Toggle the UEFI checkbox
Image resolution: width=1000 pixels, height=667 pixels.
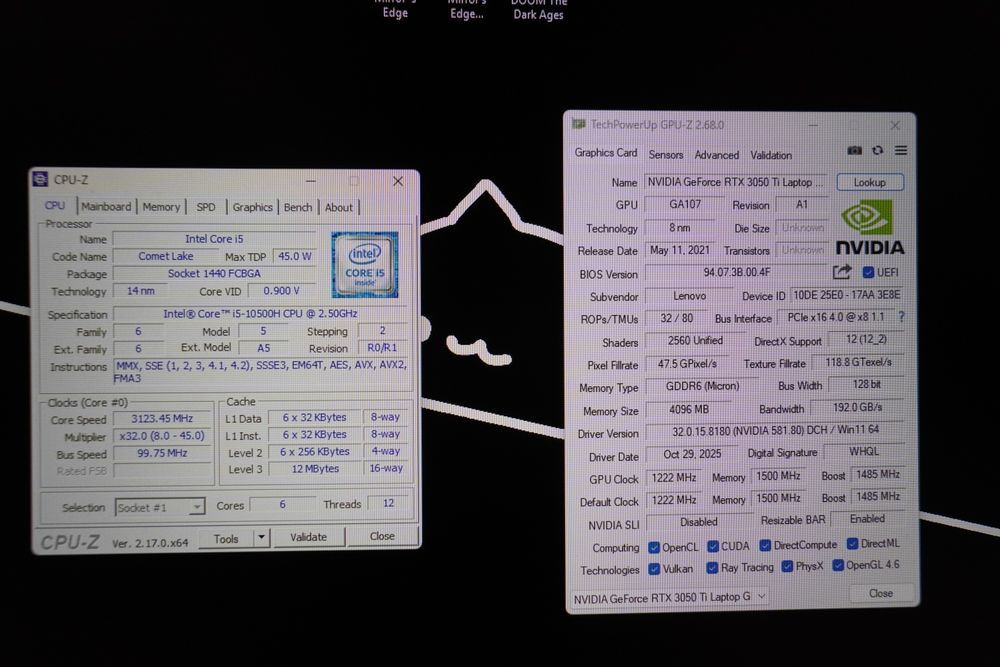point(868,272)
